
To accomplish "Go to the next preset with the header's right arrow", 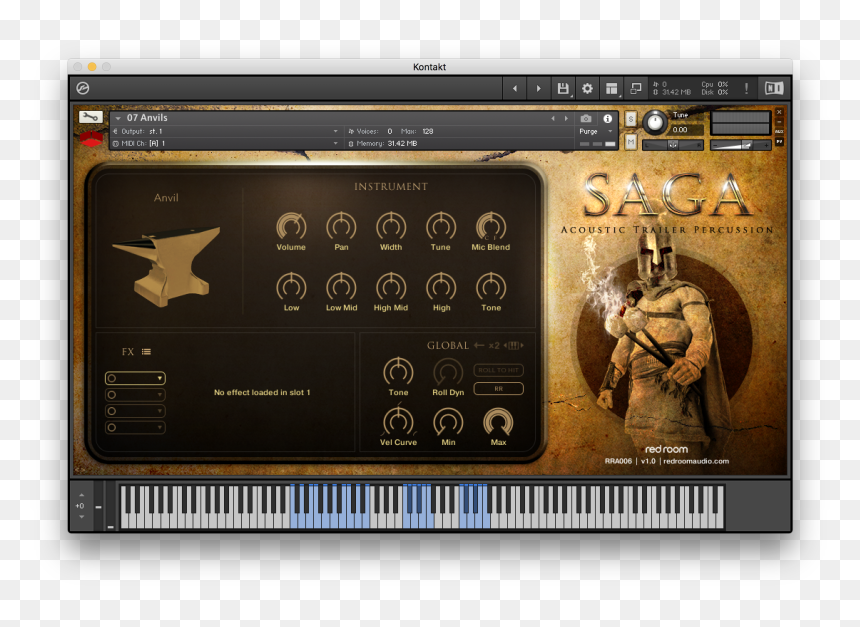I will pyautogui.click(x=538, y=88).
